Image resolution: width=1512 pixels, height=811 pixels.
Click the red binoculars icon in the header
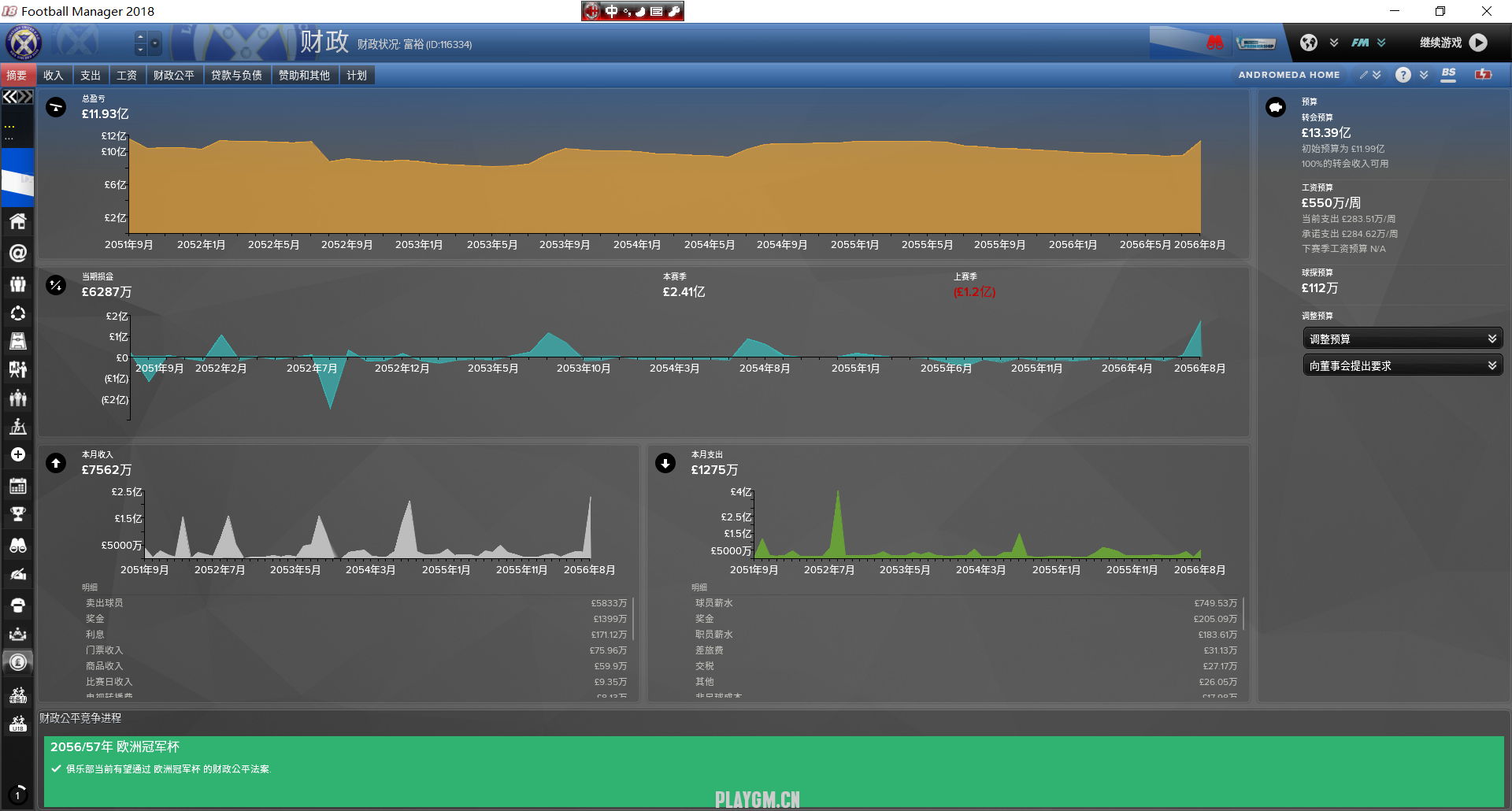(1215, 43)
